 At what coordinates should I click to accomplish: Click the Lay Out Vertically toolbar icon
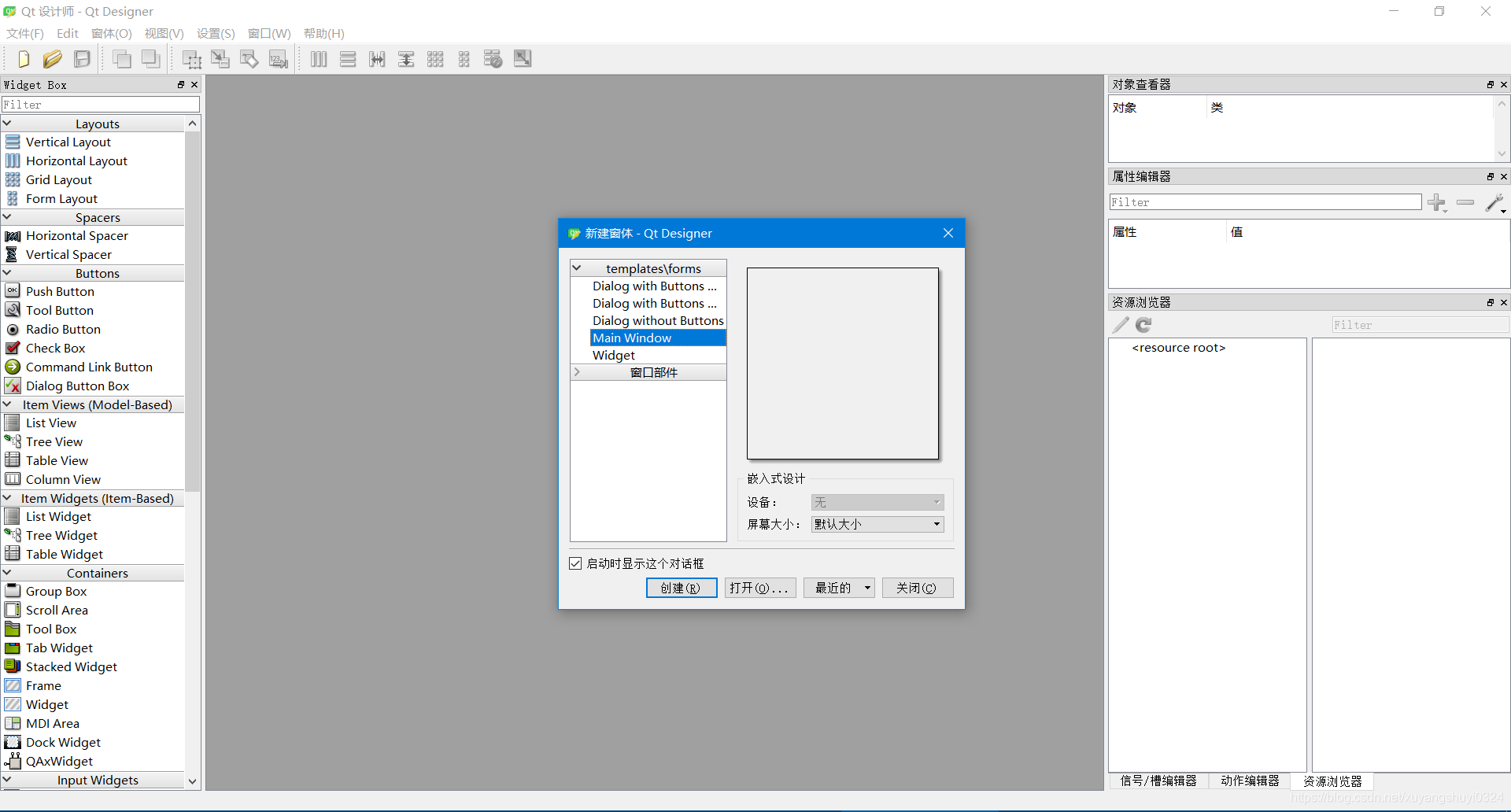coord(348,59)
